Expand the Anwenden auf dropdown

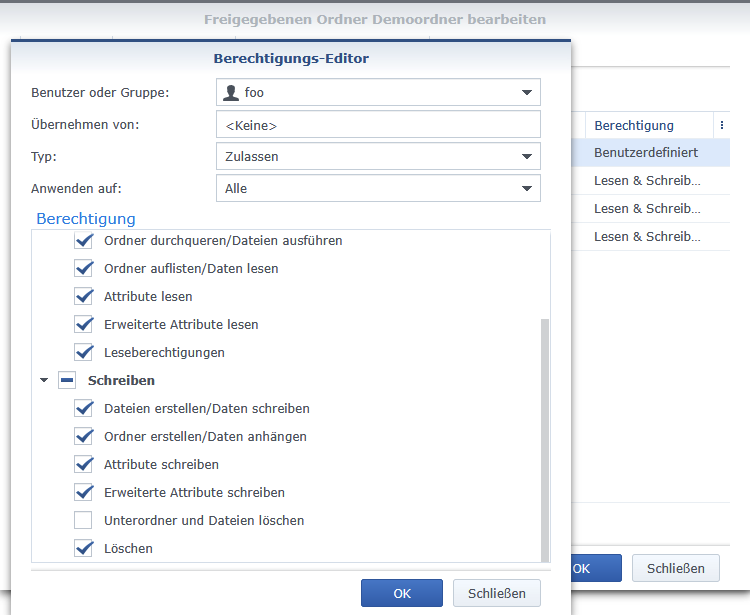526,189
